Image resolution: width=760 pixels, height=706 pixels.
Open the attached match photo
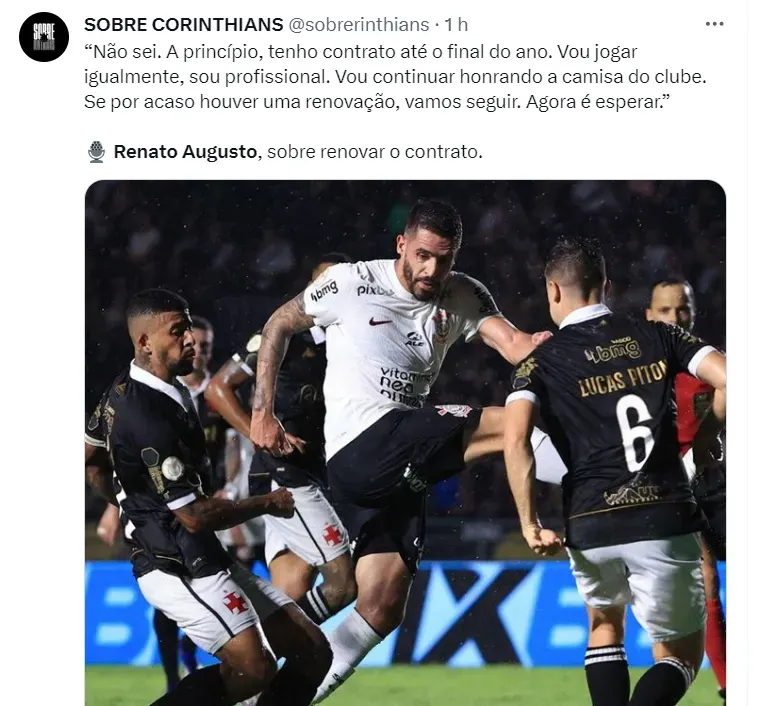tap(405, 443)
